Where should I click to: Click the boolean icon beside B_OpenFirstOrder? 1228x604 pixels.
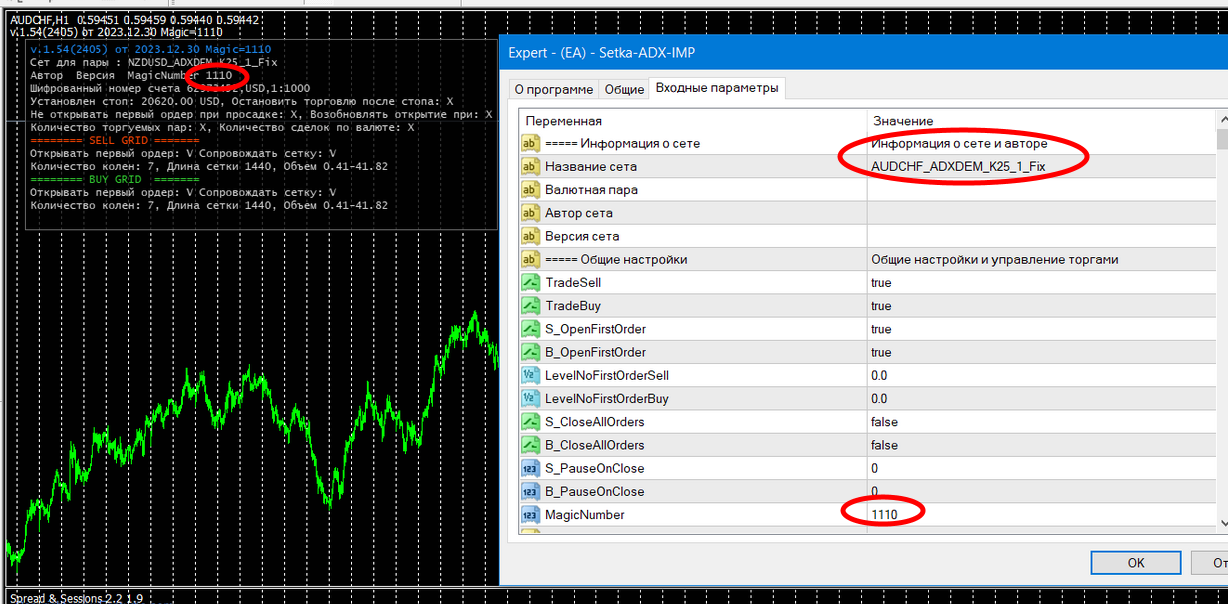click(x=530, y=352)
